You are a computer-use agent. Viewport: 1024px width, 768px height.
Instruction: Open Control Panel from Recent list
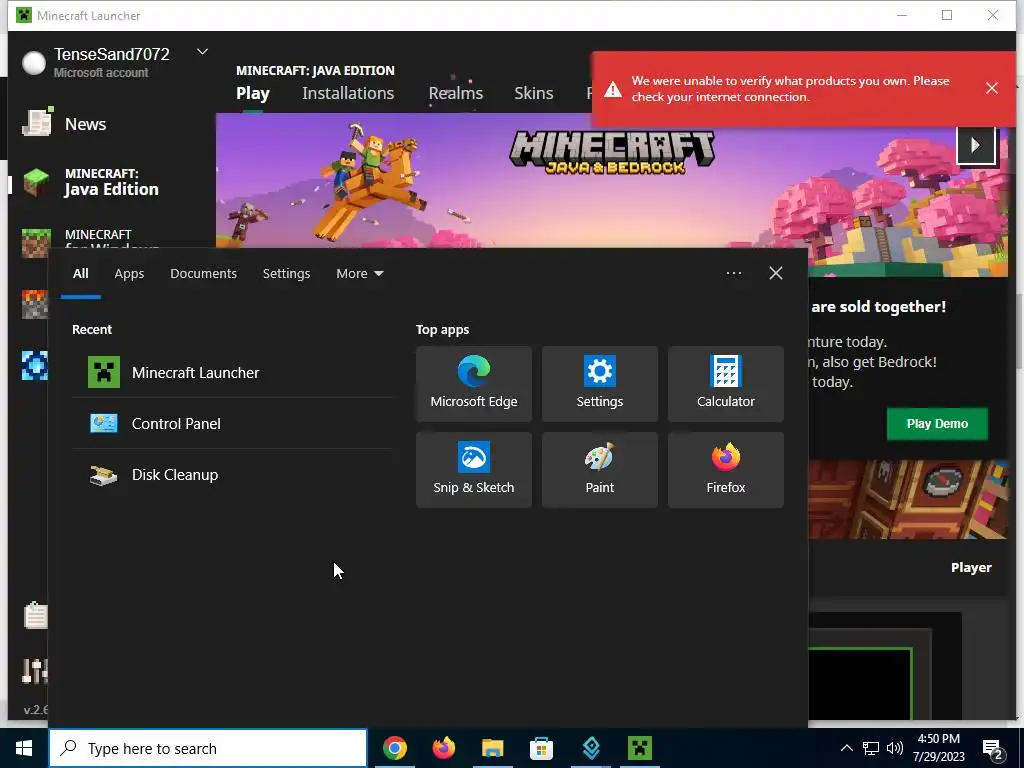coord(232,423)
